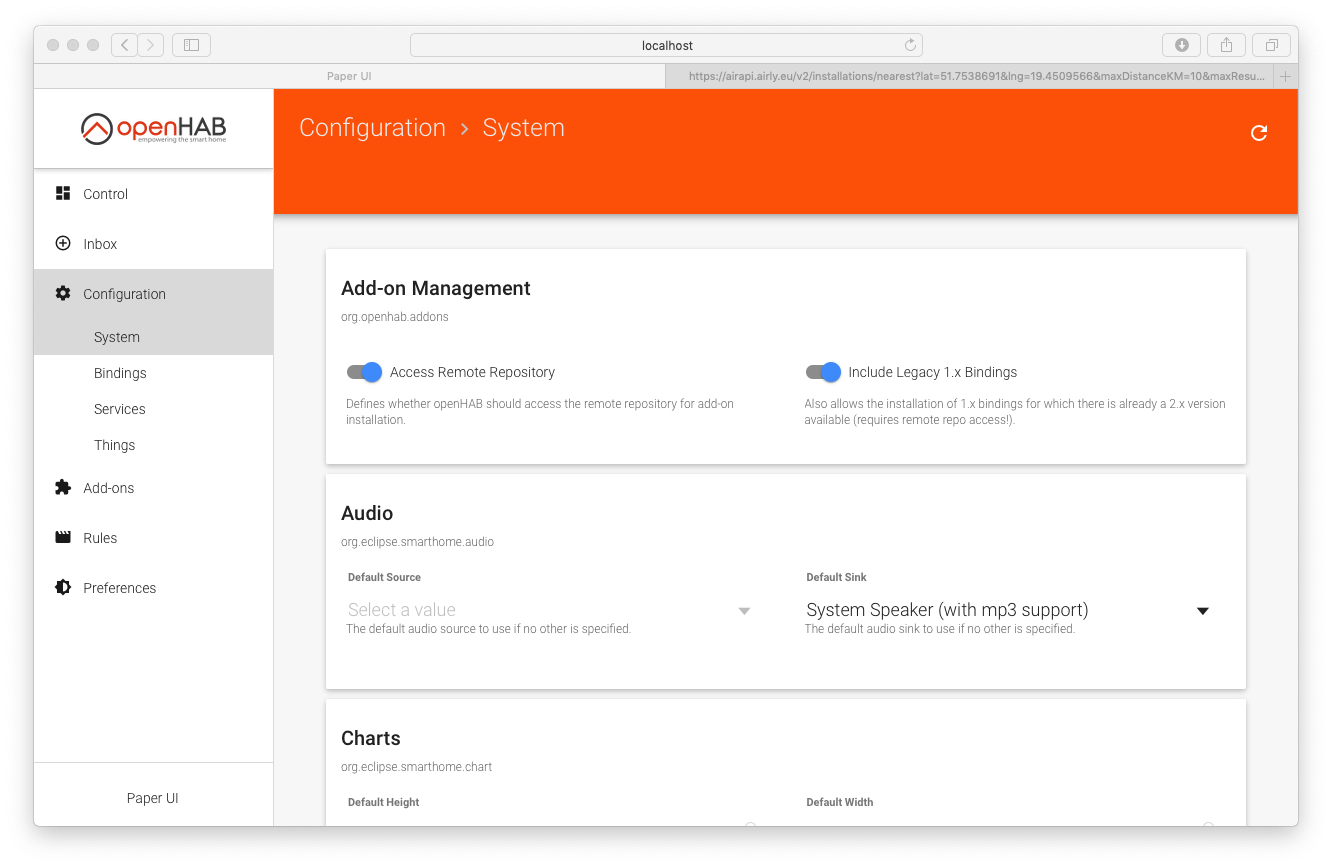Image resolution: width=1332 pixels, height=868 pixels.
Task: Open the Default Source dropdown
Action: (549, 610)
